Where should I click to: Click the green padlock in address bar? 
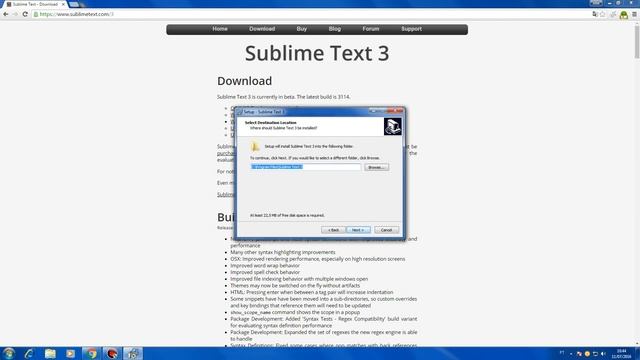coord(36,14)
